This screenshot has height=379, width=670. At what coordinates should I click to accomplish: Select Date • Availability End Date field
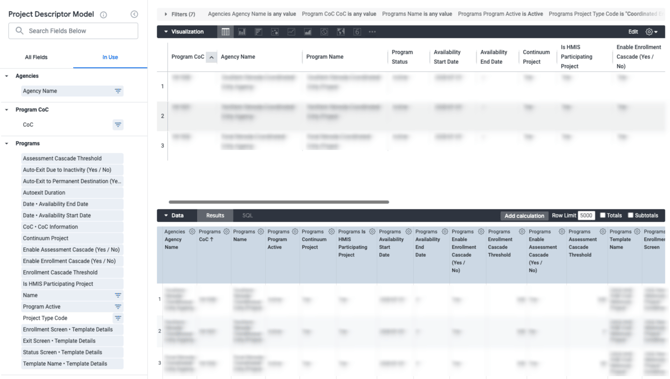(72, 204)
